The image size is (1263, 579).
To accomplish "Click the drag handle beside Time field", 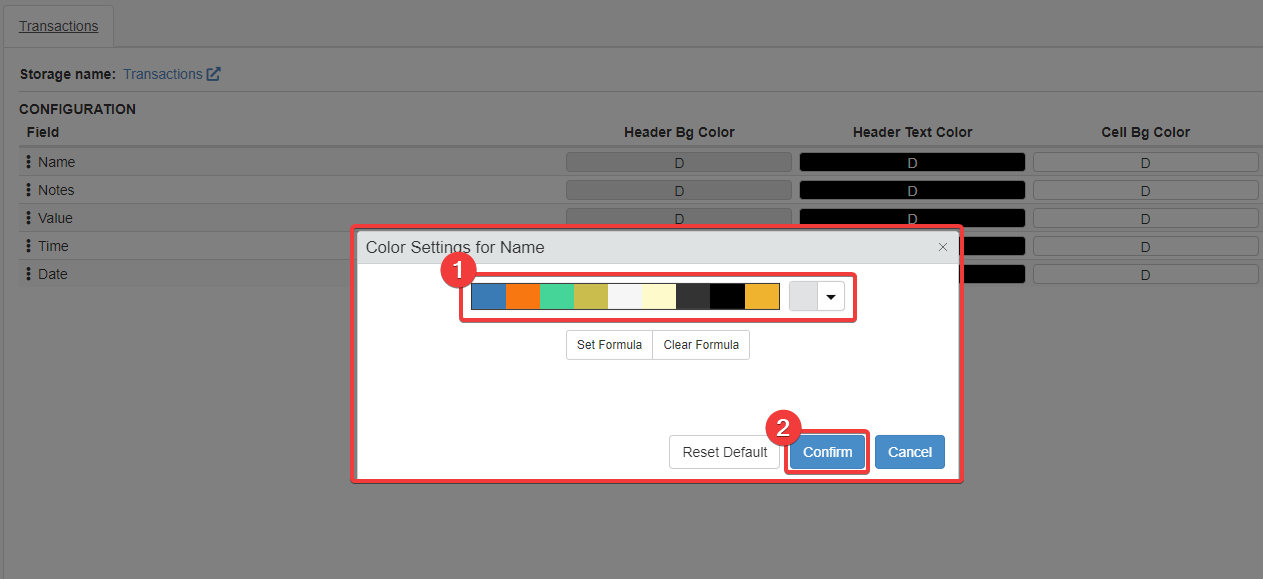I will 28,246.
